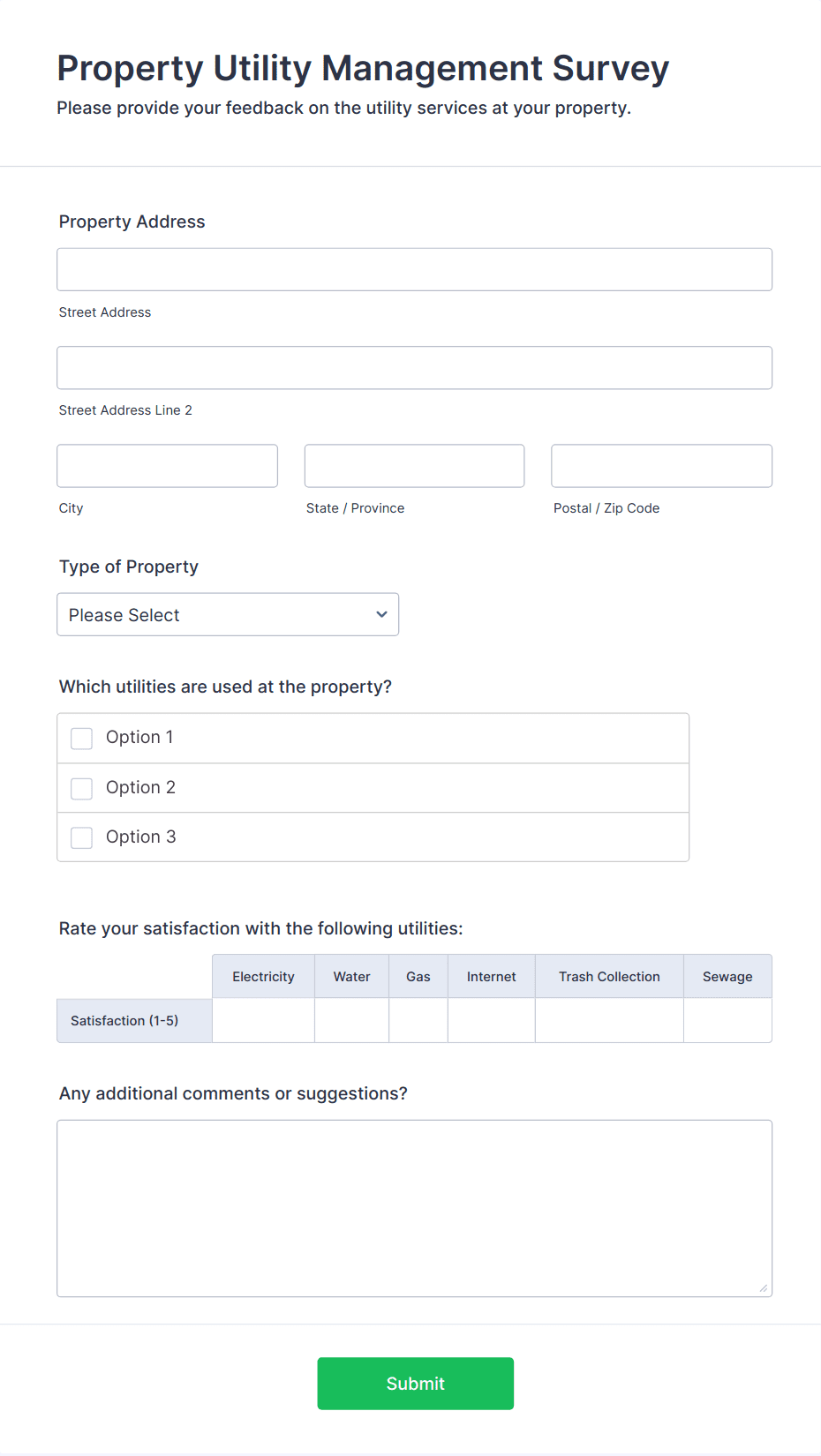The width and height of the screenshot is (821, 1456).
Task: Click the City input field
Action: click(x=167, y=465)
